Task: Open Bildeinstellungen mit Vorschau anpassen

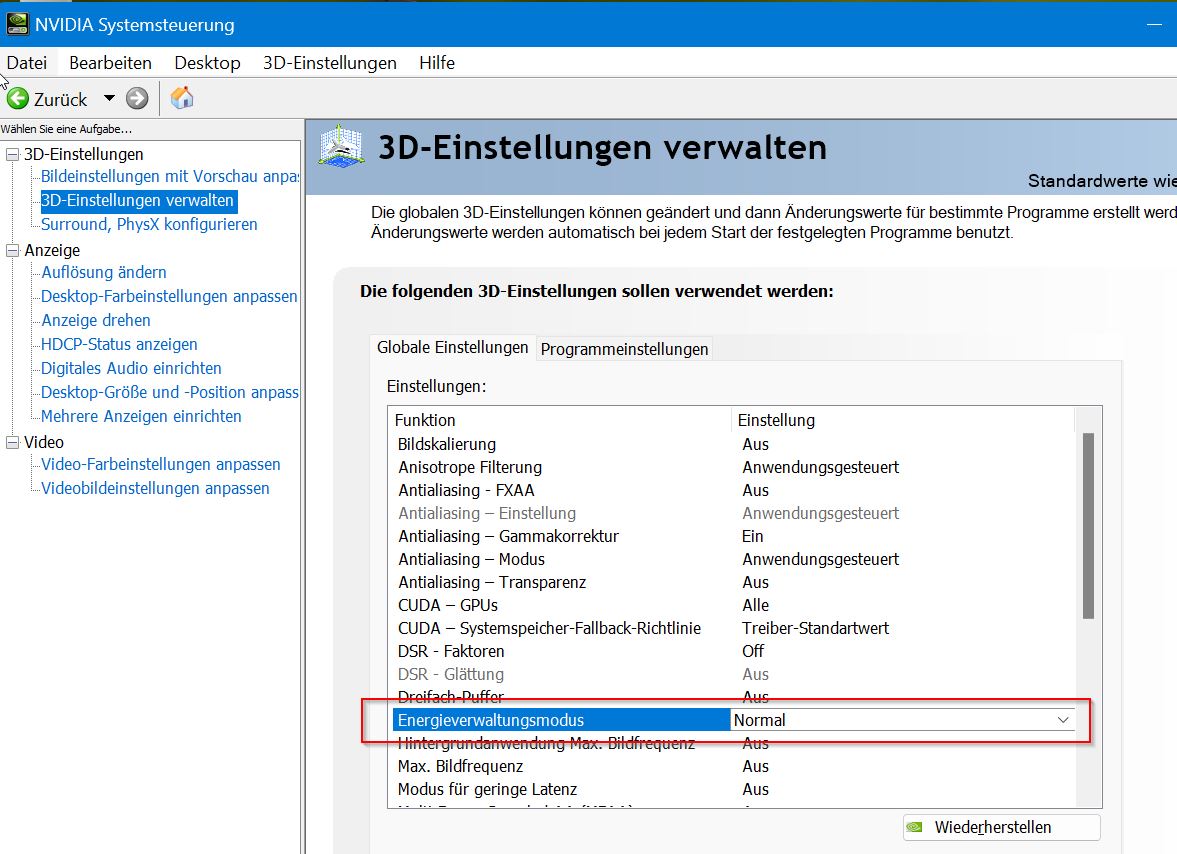Action: point(170,176)
